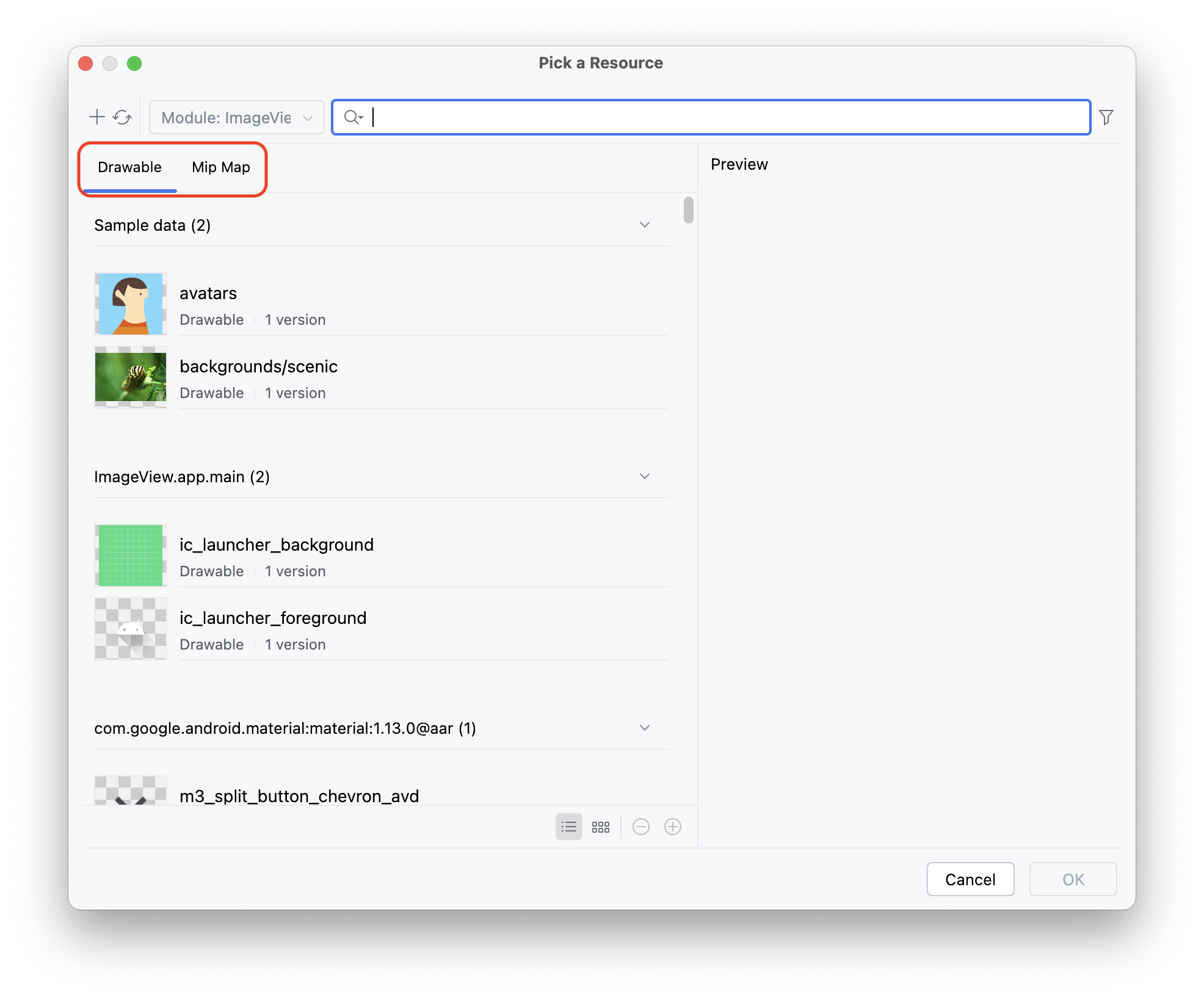The image size is (1204, 1000).
Task: Switch to grid view mode
Action: (601, 827)
